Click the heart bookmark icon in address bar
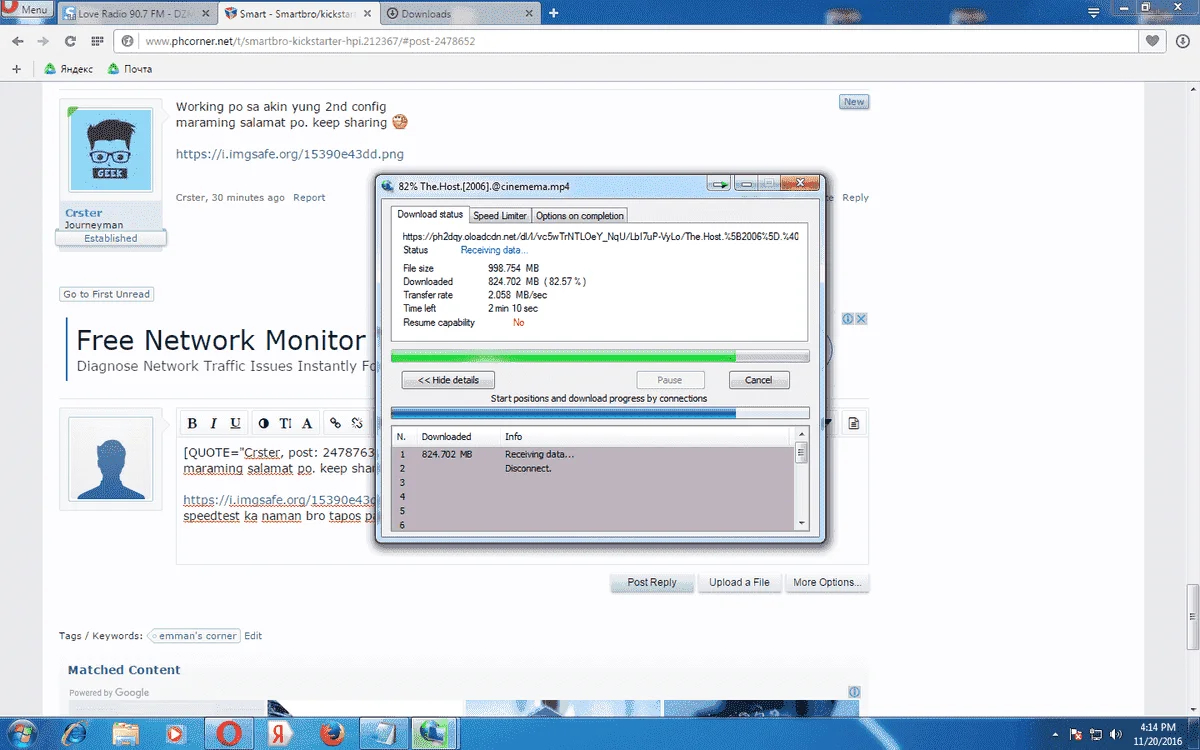Screen dimensions: 1200x750 tap(1153, 41)
